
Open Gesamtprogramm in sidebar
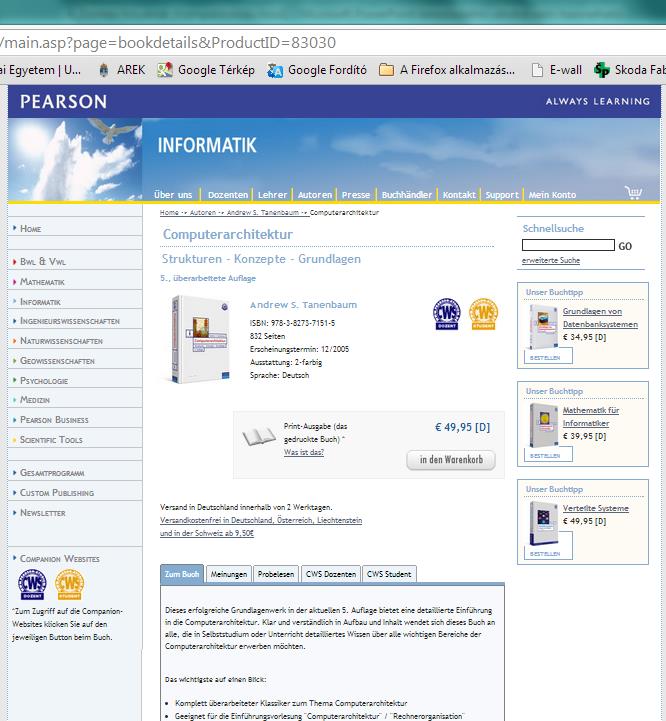[52, 473]
